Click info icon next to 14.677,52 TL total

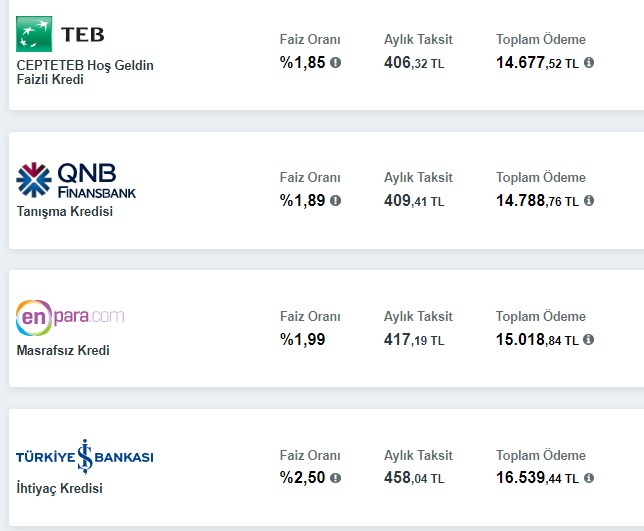[x=589, y=62]
